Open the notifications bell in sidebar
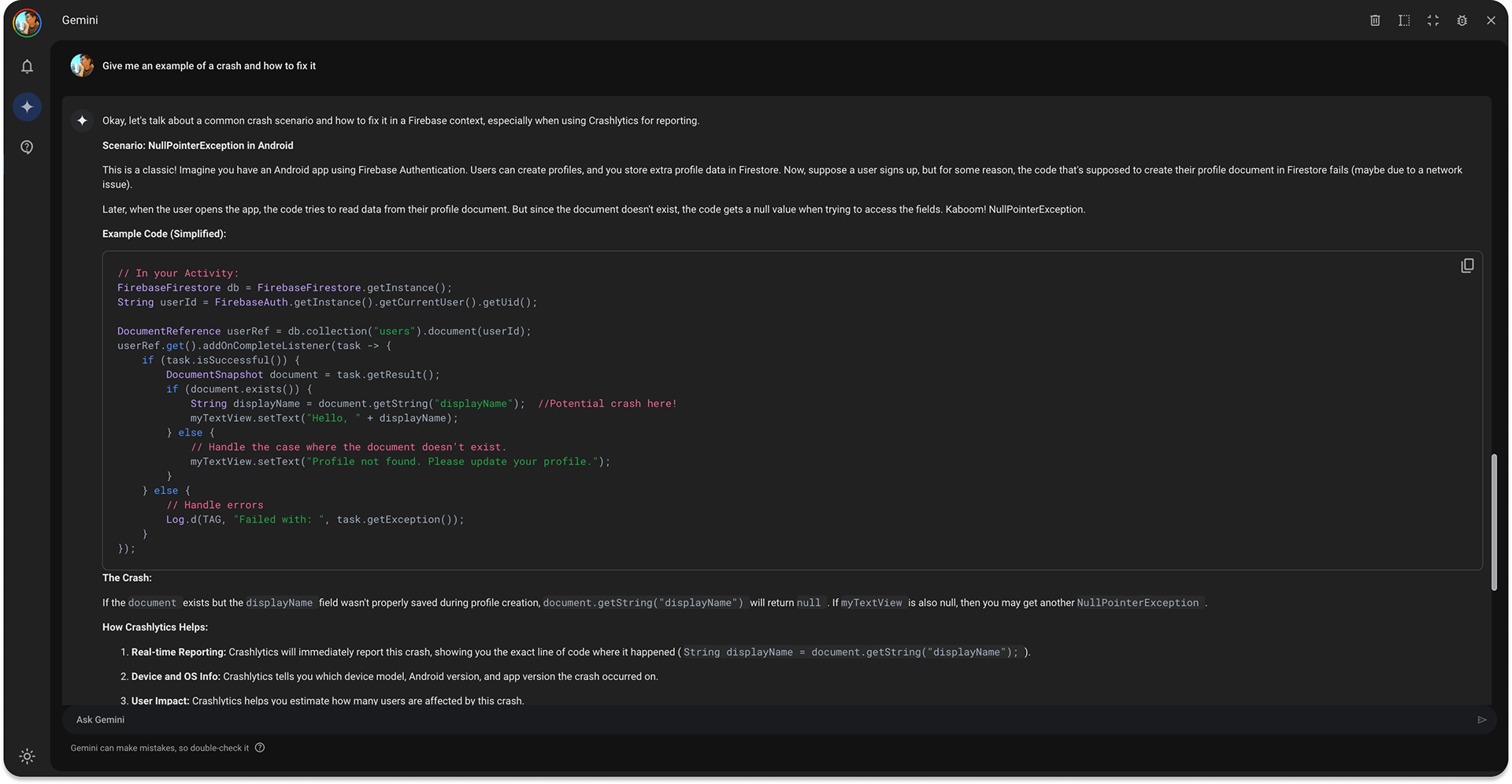This screenshot has height=784, width=1512. pyautogui.click(x=27, y=67)
